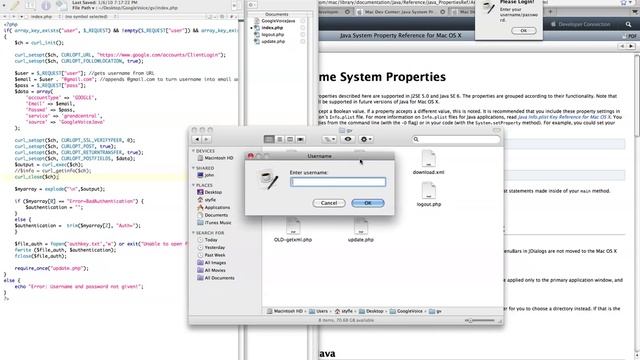Screen dimensions: 640x360
Task: Click the search magnifier on developer page
Action: pyautogui.click(x=628, y=24)
